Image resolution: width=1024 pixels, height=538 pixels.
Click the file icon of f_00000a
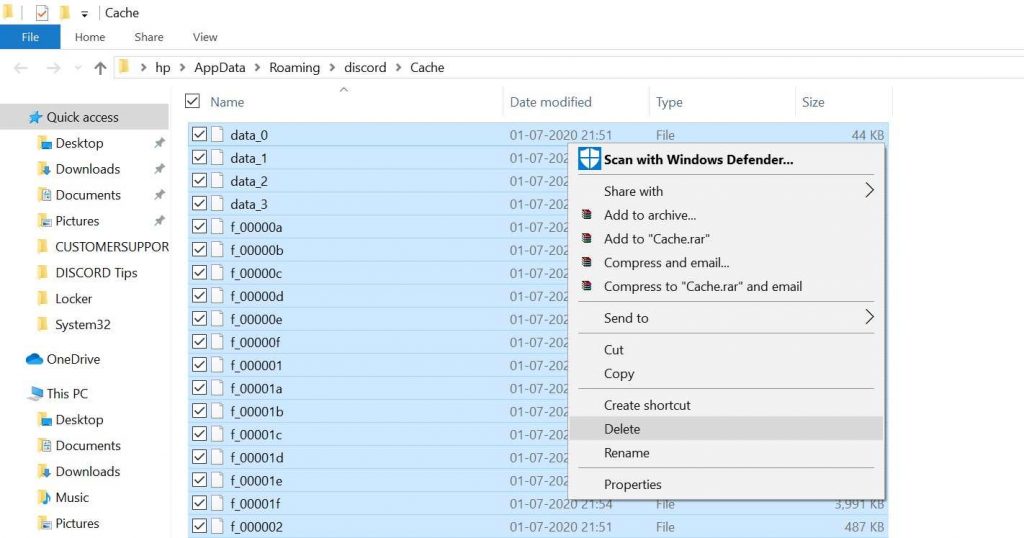pyautogui.click(x=217, y=227)
